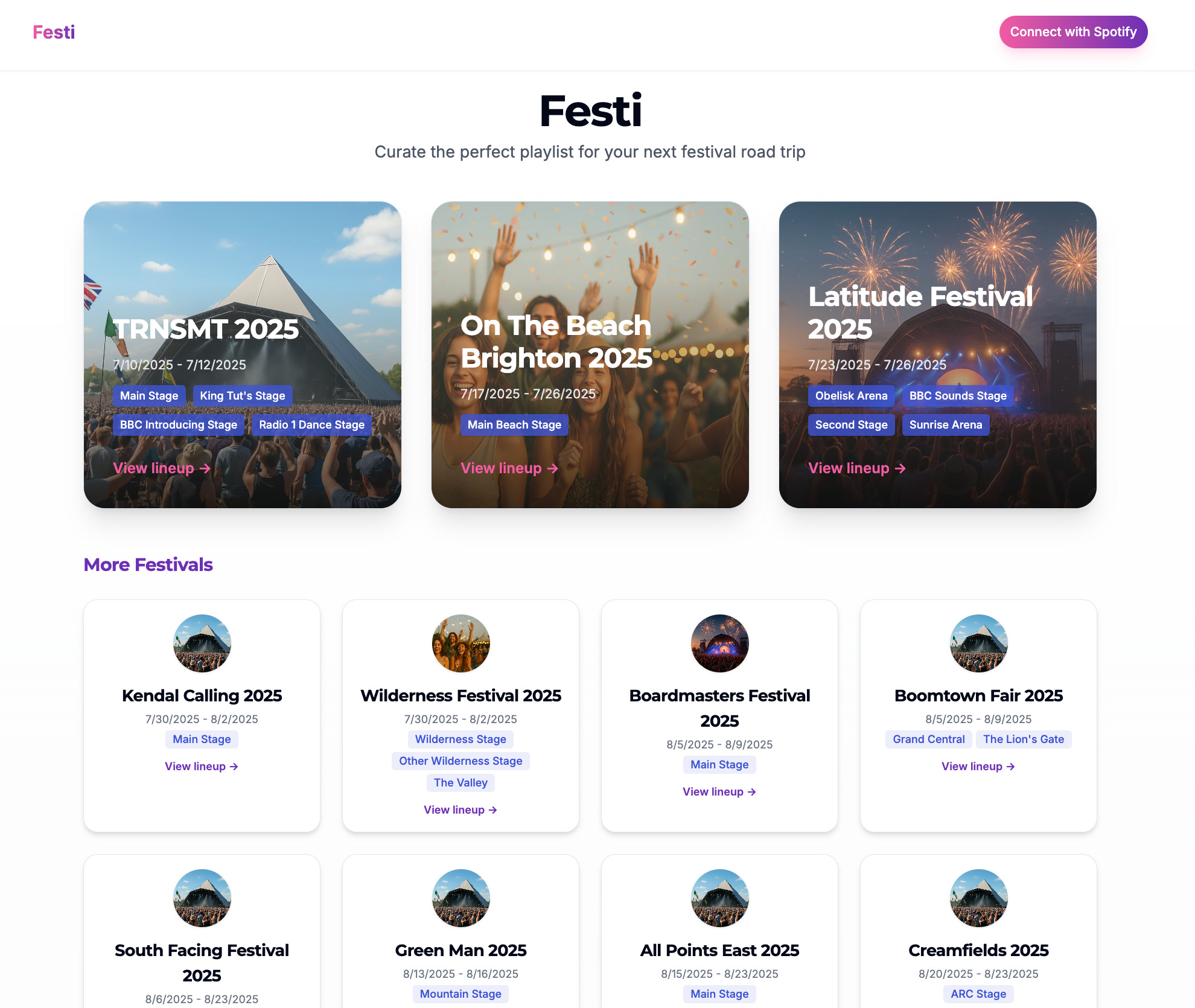Click the Green Man 2025 round thumbnail
The height and width of the screenshot is (1008, 1195).
pyautogui.click(x=461, y=898)
